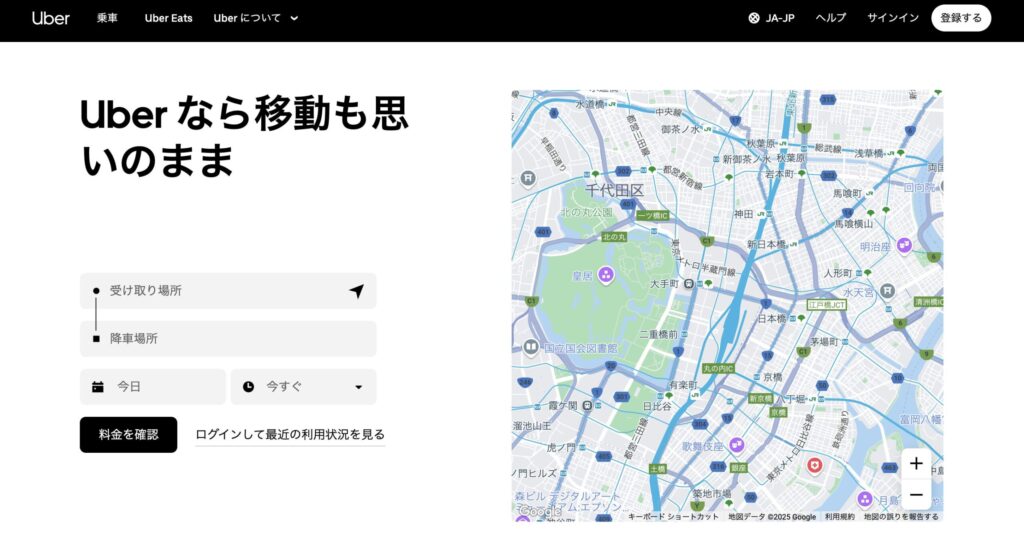Click the Uber logo in header
Screen dimensions: 1024x548
pos(50,18)
